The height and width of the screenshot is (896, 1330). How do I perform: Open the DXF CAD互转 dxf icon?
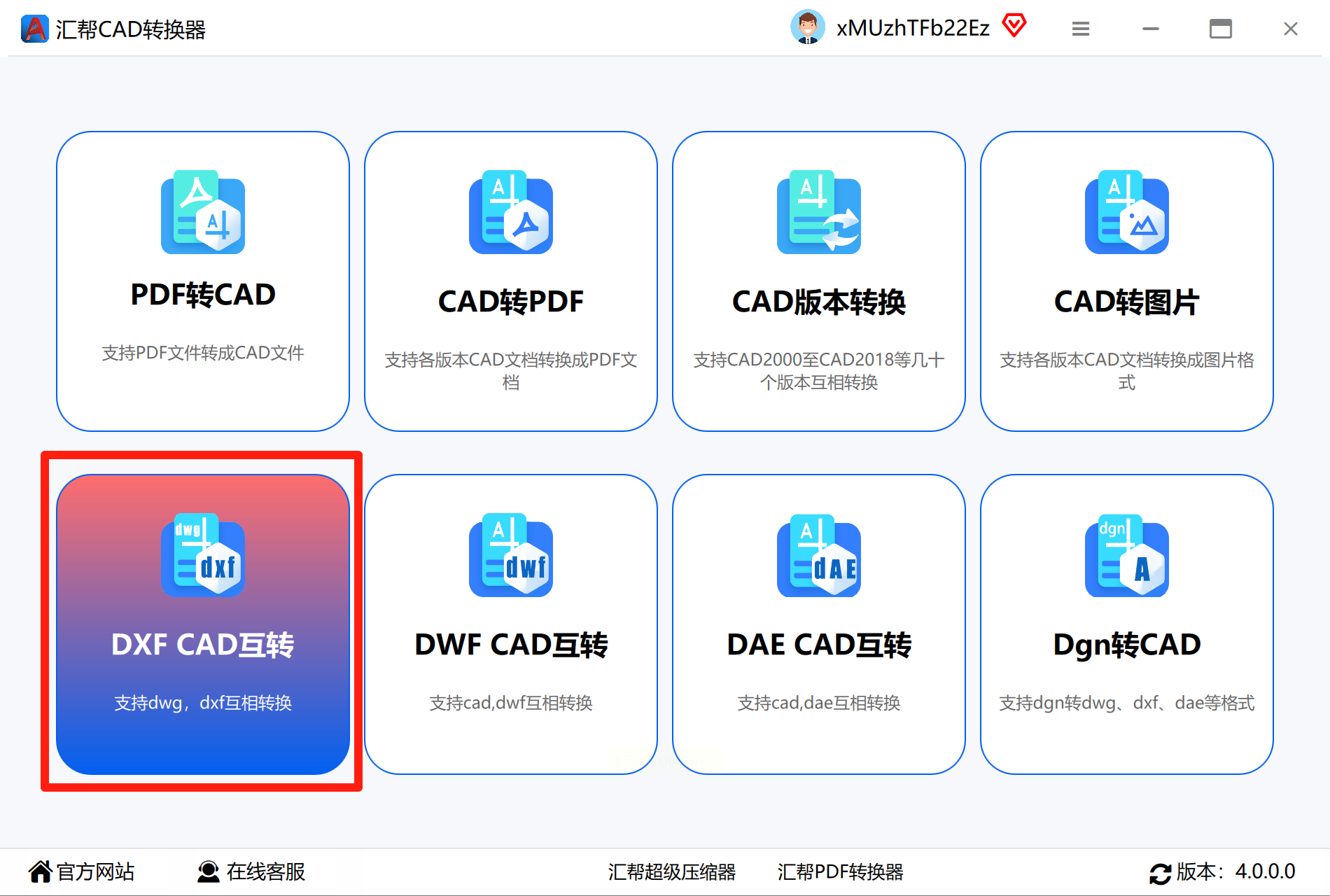(203, 555)
